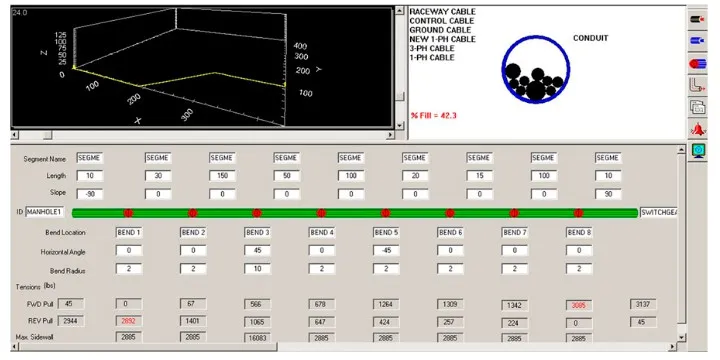Edit the Slope field showing -90

coord(90,193)
